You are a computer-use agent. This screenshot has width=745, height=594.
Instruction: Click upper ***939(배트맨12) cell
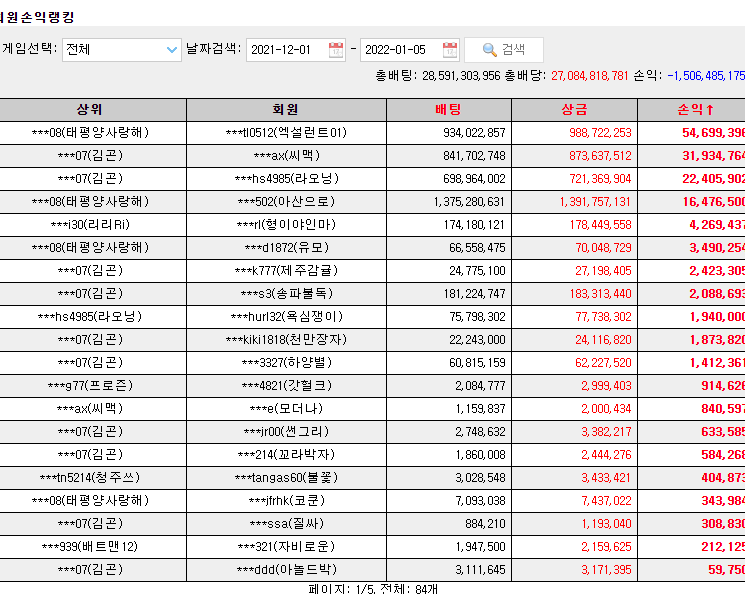[x=90, y=546]
